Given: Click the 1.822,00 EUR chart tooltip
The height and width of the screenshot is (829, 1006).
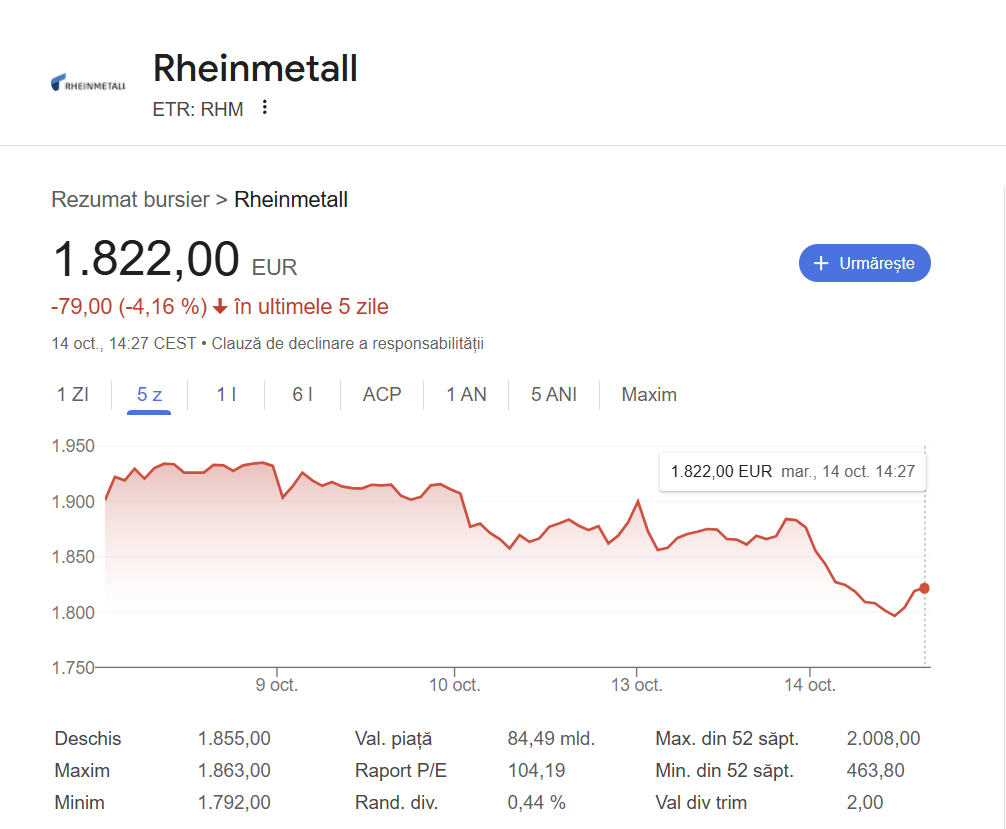Looking at the screenshot, I should pos(792,471).
